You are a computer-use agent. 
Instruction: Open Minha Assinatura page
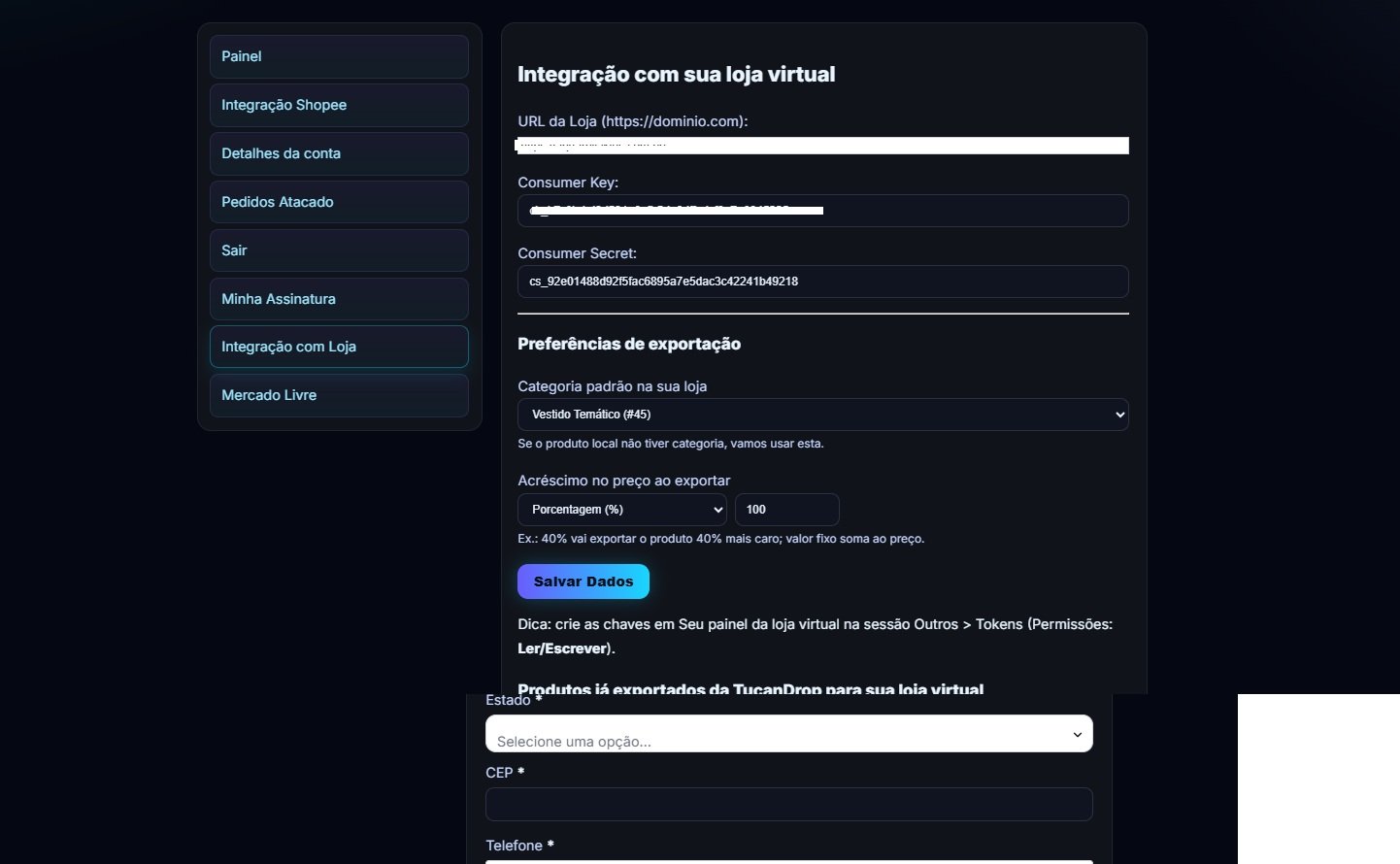338,299
